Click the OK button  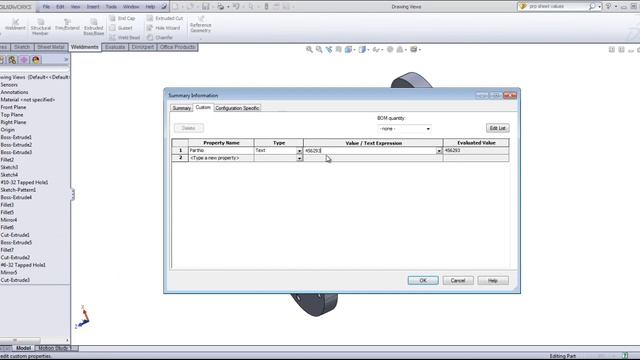[x=423, y=280]
